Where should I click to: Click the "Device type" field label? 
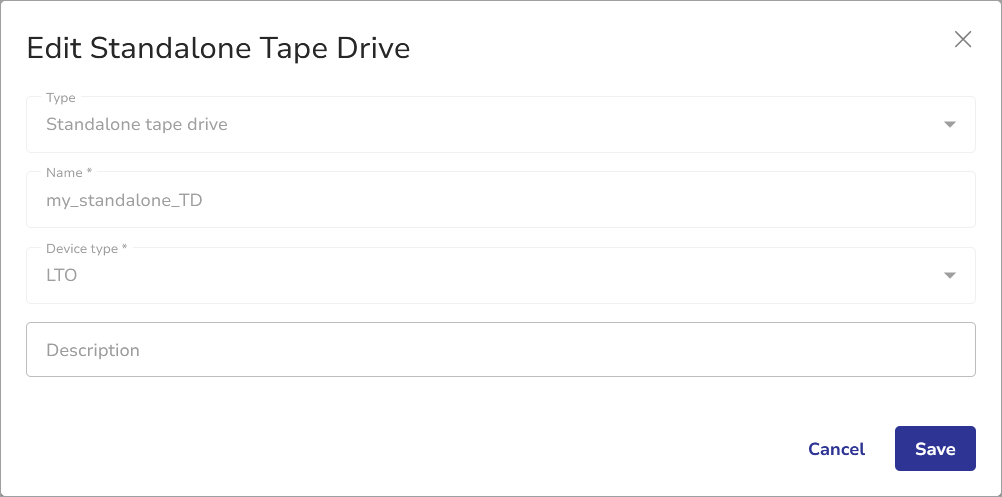pyautogui.click(x=83, y=248)
